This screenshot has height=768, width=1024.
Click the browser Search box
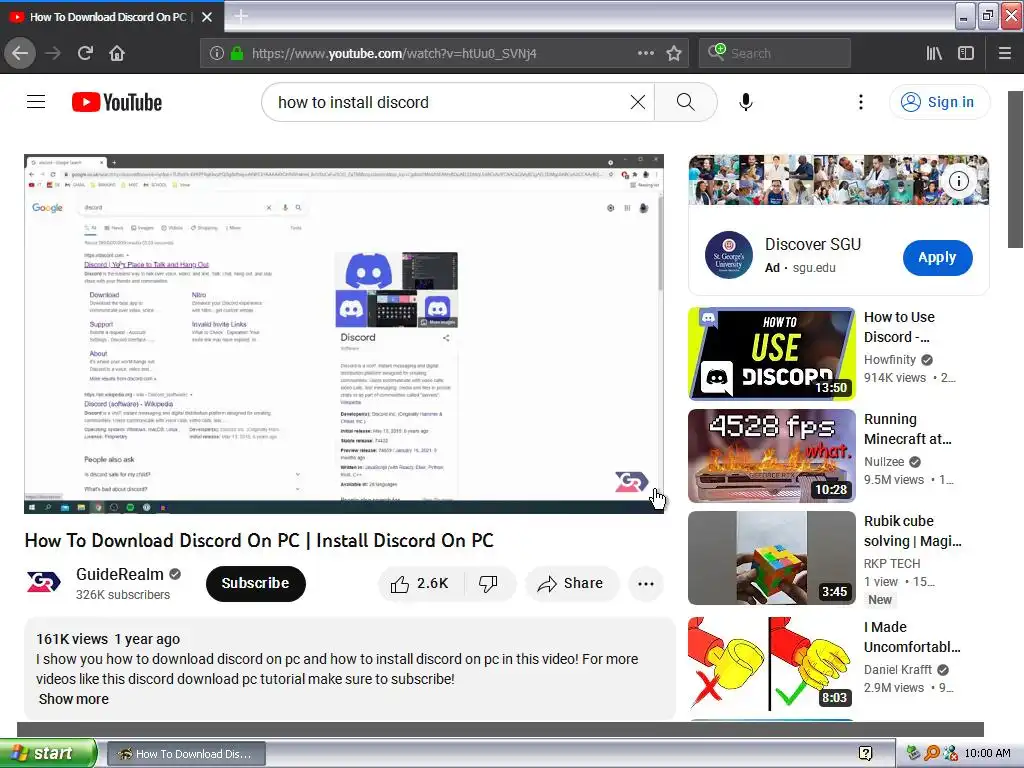[775, 54]
